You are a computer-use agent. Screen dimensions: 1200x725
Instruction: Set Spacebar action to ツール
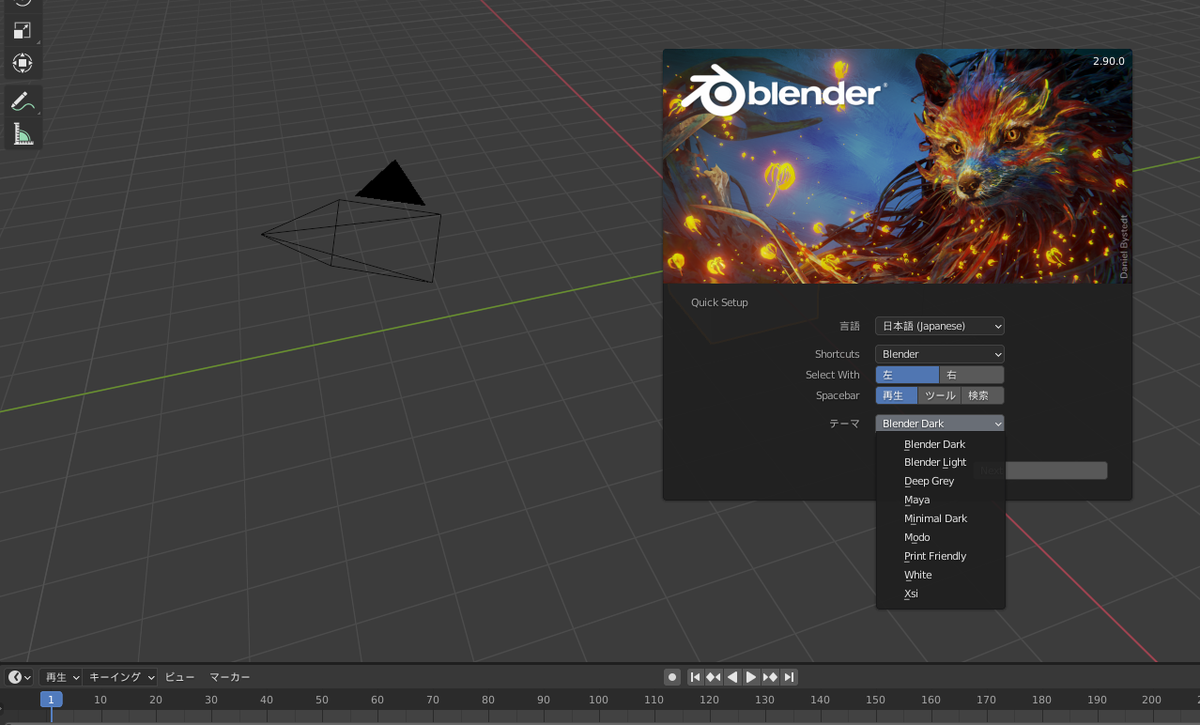click(940, 396)
